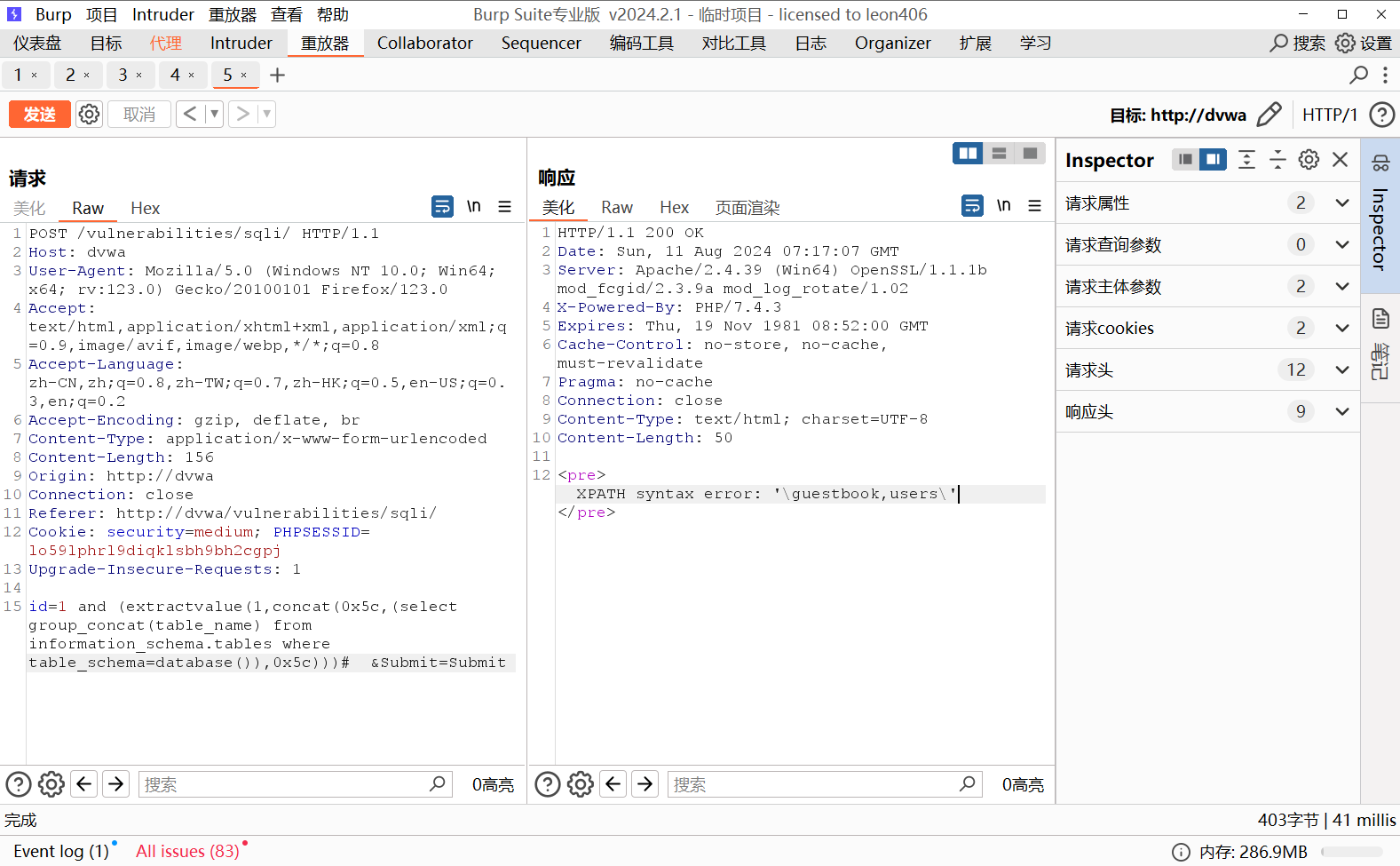Image resolution: width=1400 pixels, height=866 pixels.
Task: Open response pane hamburger menu
Action: (1034, 205)
